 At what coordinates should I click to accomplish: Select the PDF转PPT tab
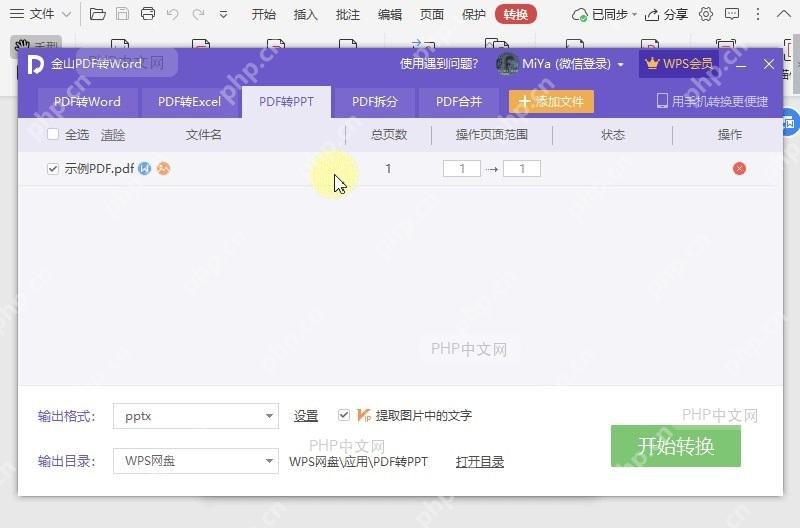point(286,102)
